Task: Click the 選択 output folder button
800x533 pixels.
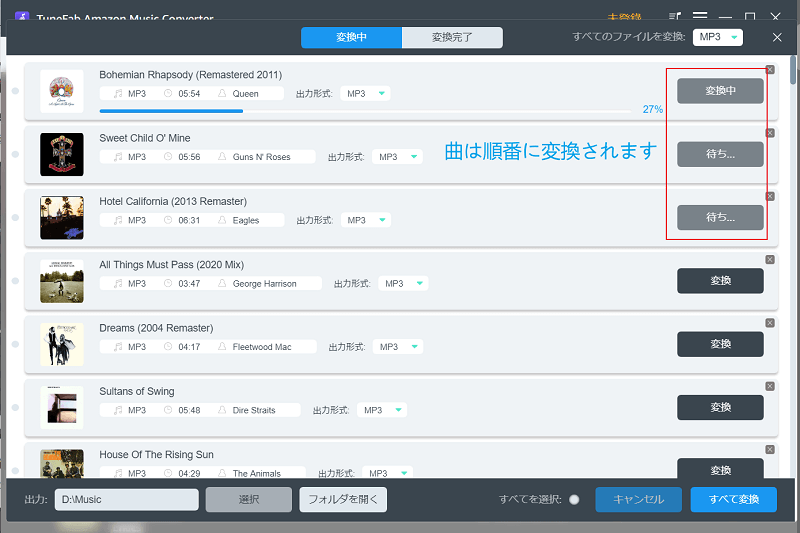Action: tap(249, 499)
